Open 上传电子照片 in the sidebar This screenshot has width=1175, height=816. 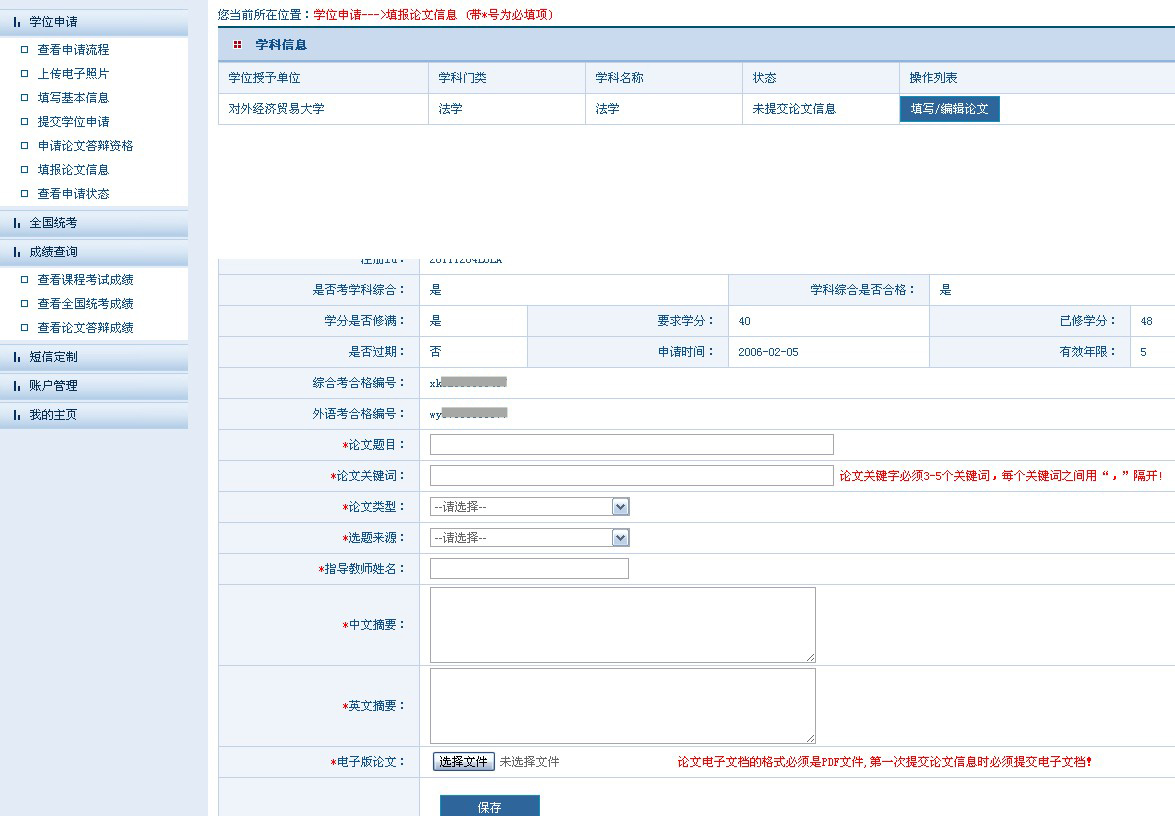(x=73, y=73)
